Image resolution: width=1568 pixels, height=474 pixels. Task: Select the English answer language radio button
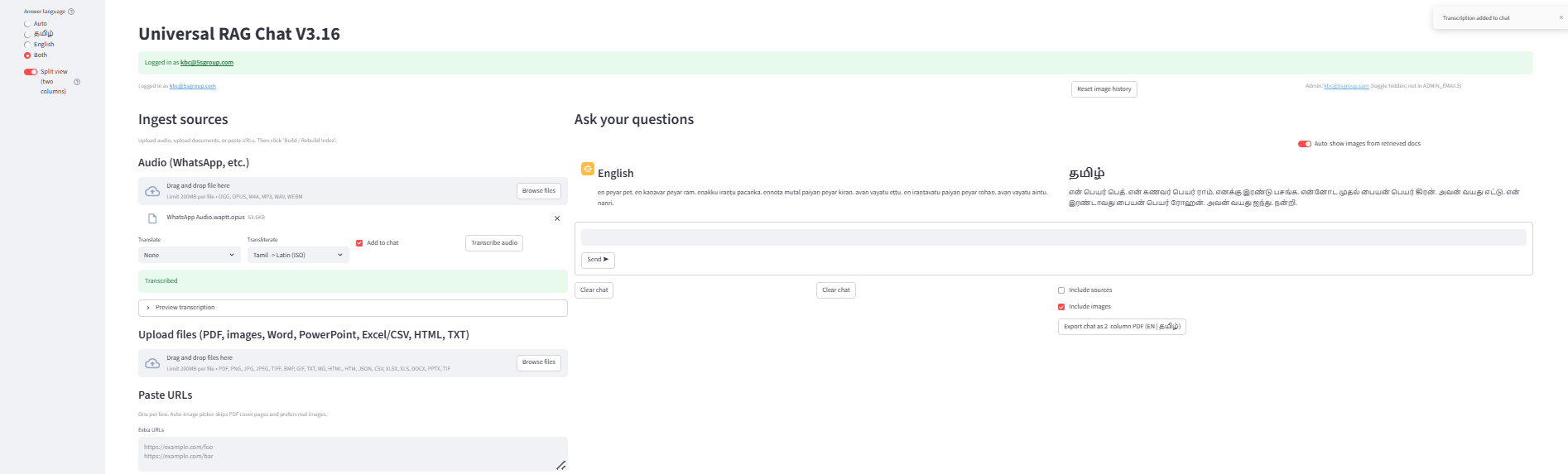tap(27, 45)
